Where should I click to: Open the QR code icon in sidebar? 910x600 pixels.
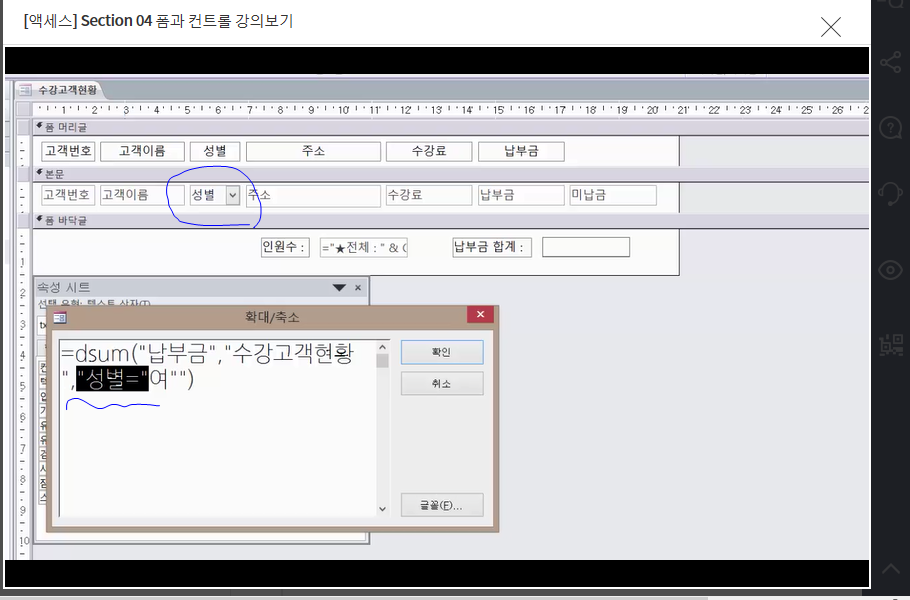(889, 345)
